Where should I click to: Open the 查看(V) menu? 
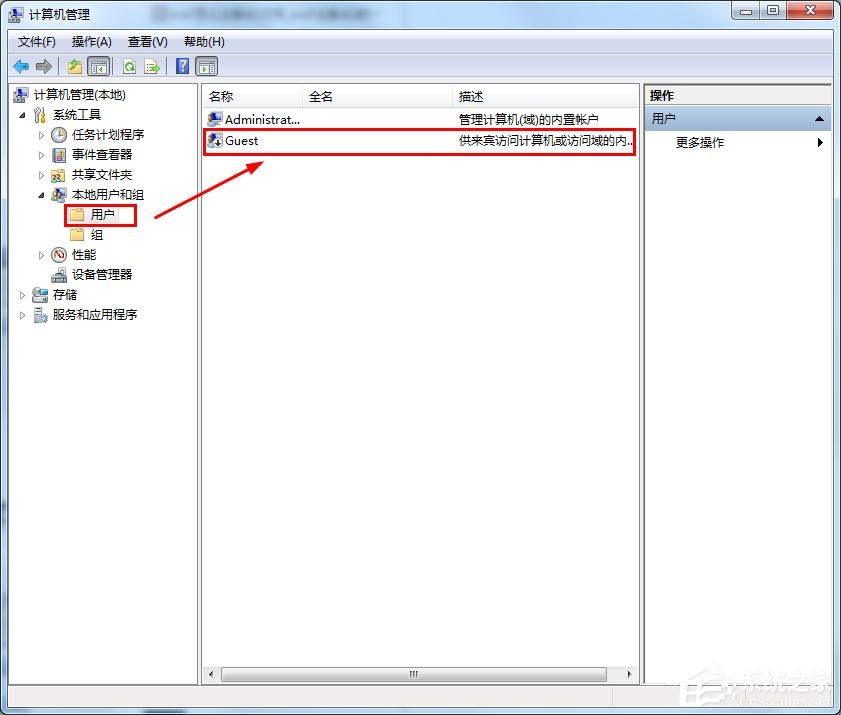(x=146, y=41)
